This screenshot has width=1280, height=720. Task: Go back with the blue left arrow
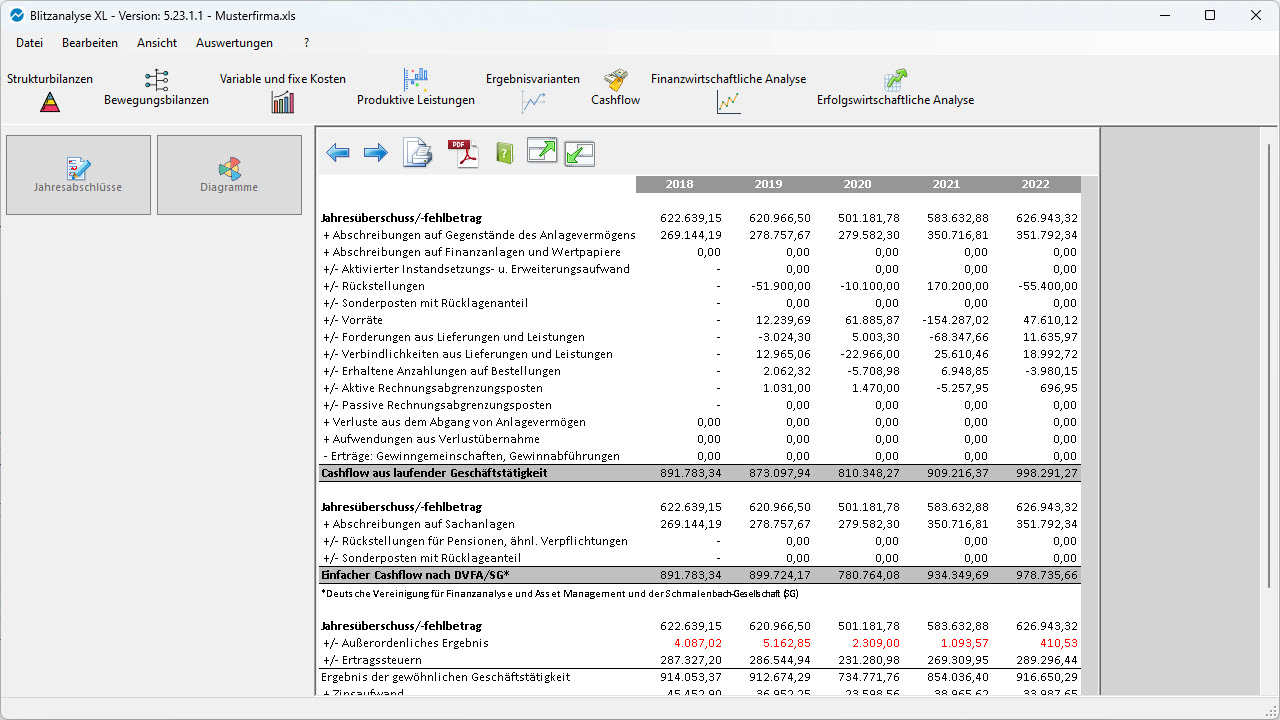click(x=338, y=153)
